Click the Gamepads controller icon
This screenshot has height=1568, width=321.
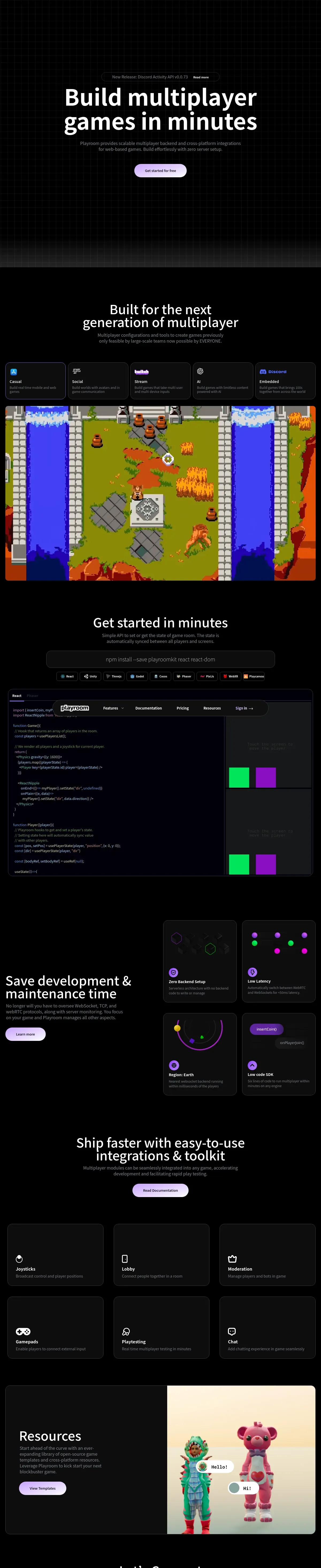tap(23, 1331)
